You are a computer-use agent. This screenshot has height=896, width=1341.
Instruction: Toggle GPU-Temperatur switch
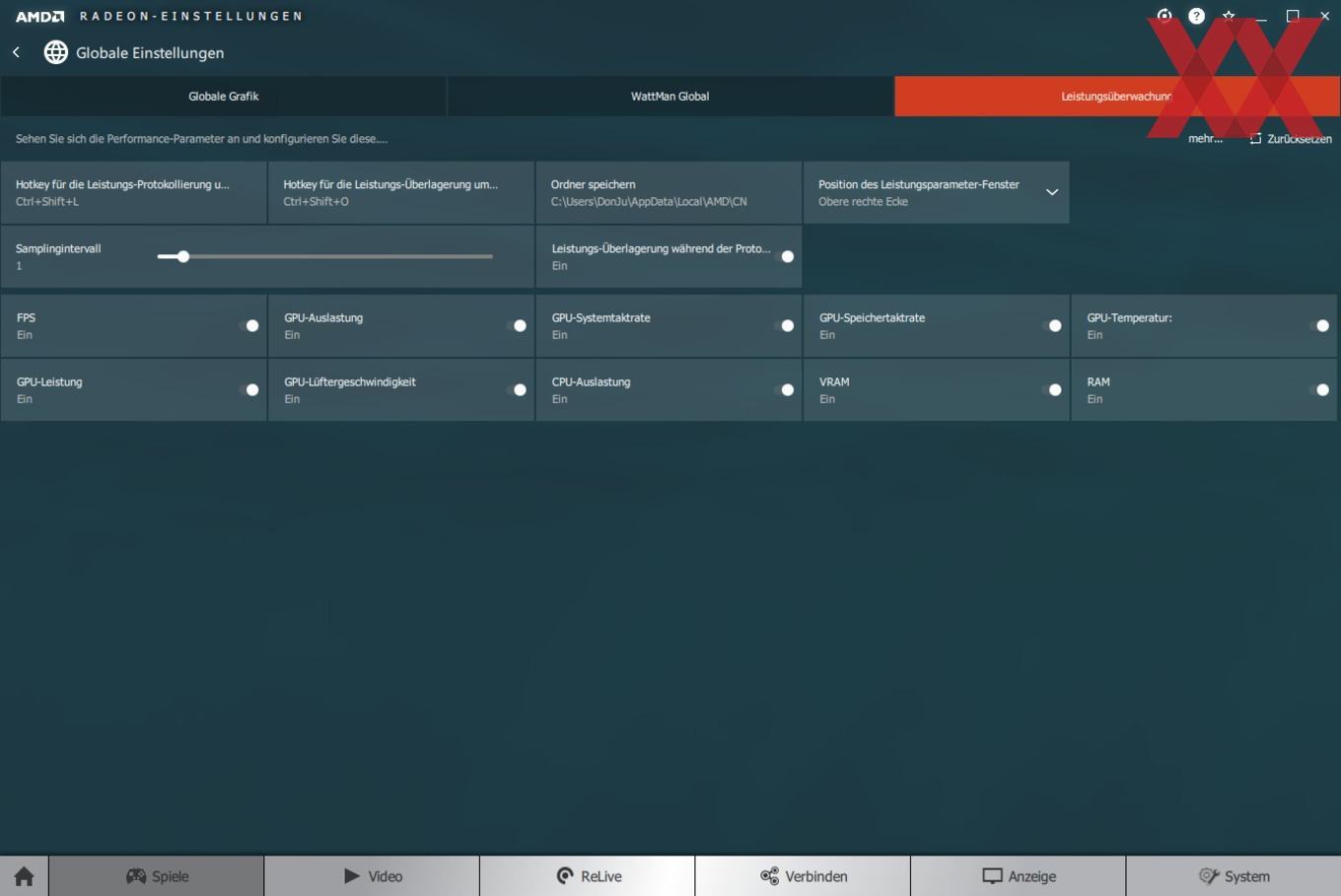pyautogui.click(x=1319, y=325)
